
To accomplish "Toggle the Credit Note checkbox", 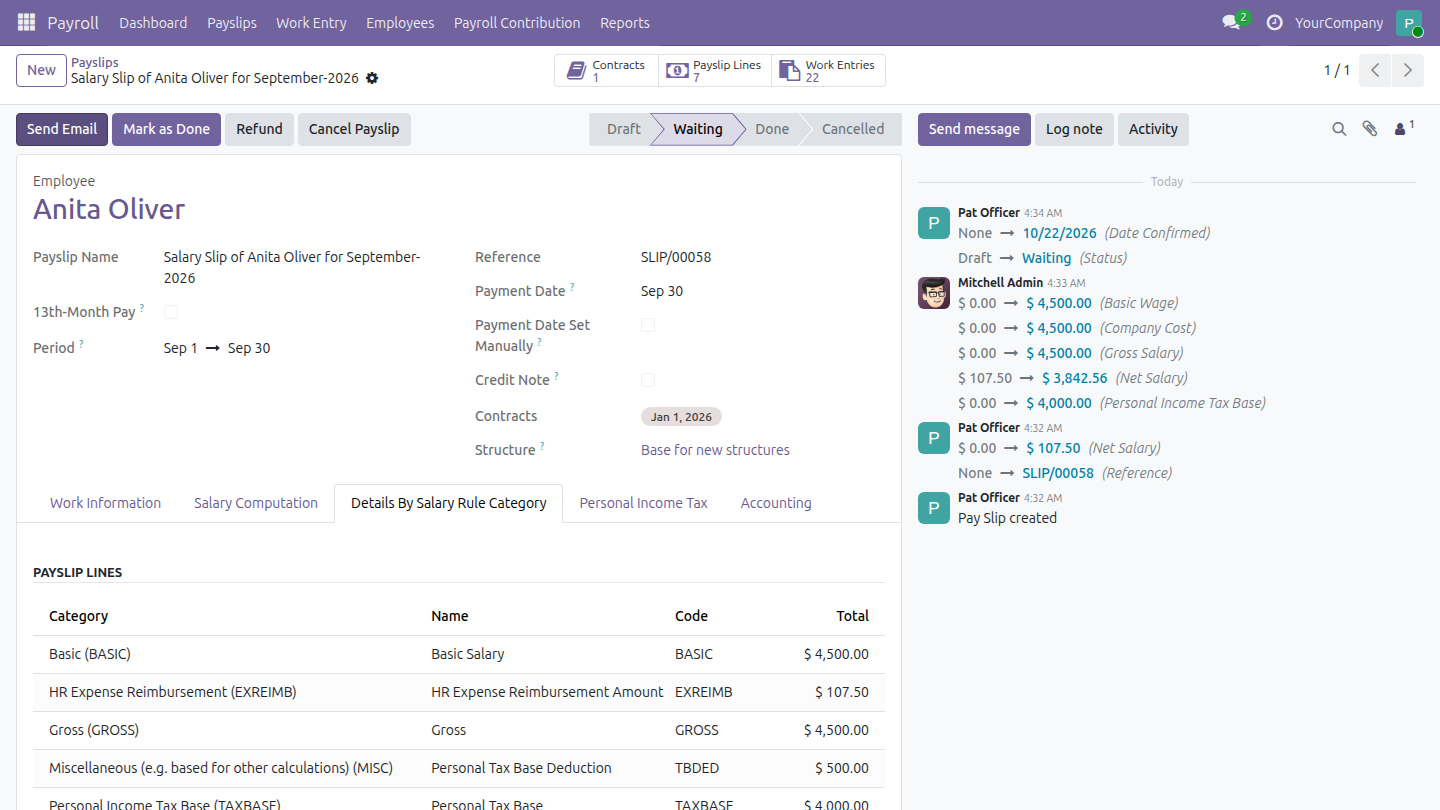I will coord(648,380).
